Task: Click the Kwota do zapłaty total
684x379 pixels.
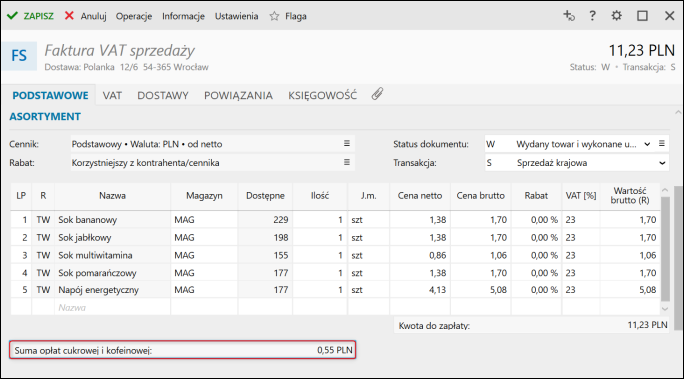Action: point(532,325)
